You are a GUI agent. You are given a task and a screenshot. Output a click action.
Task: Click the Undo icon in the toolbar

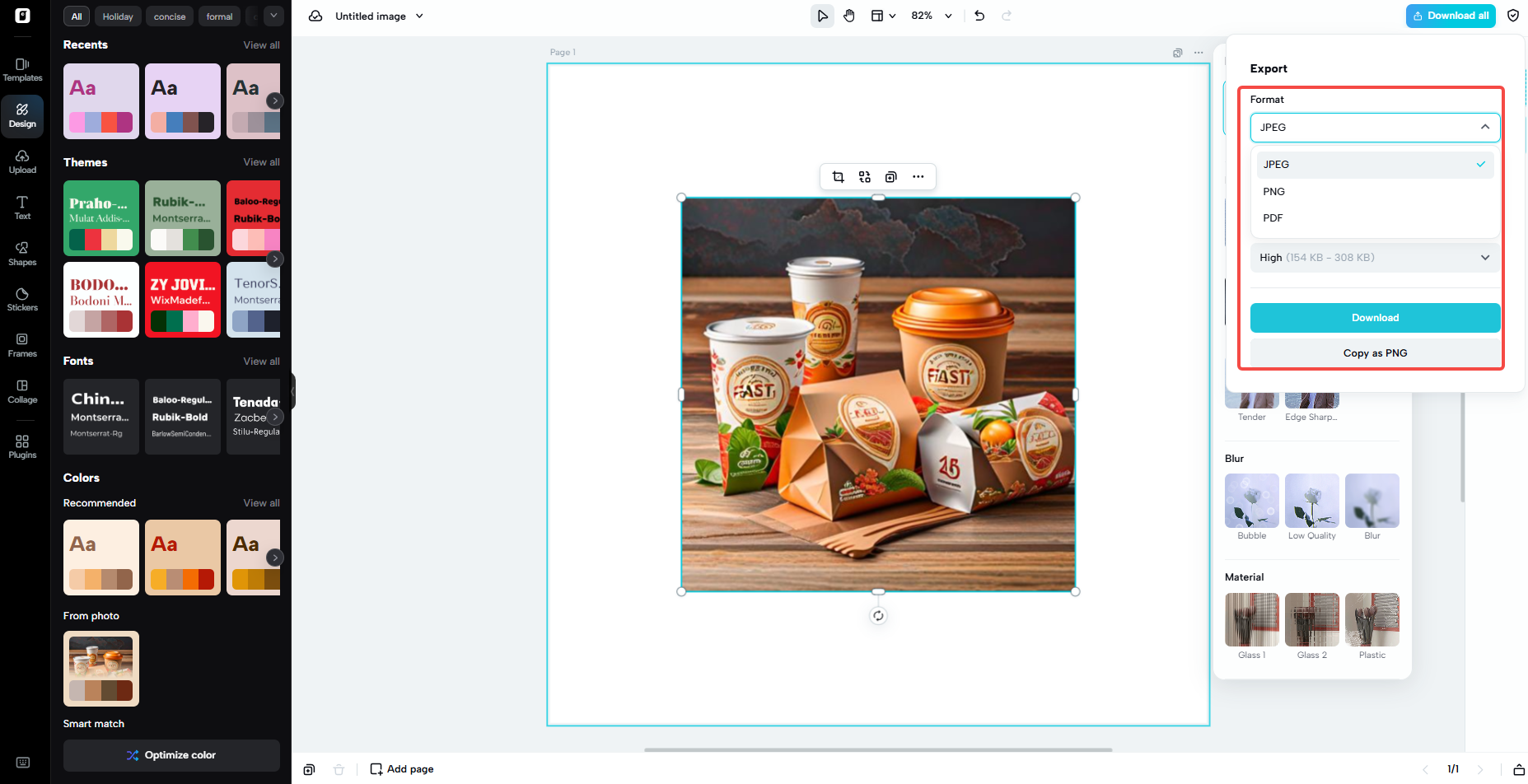click(979, 15)
